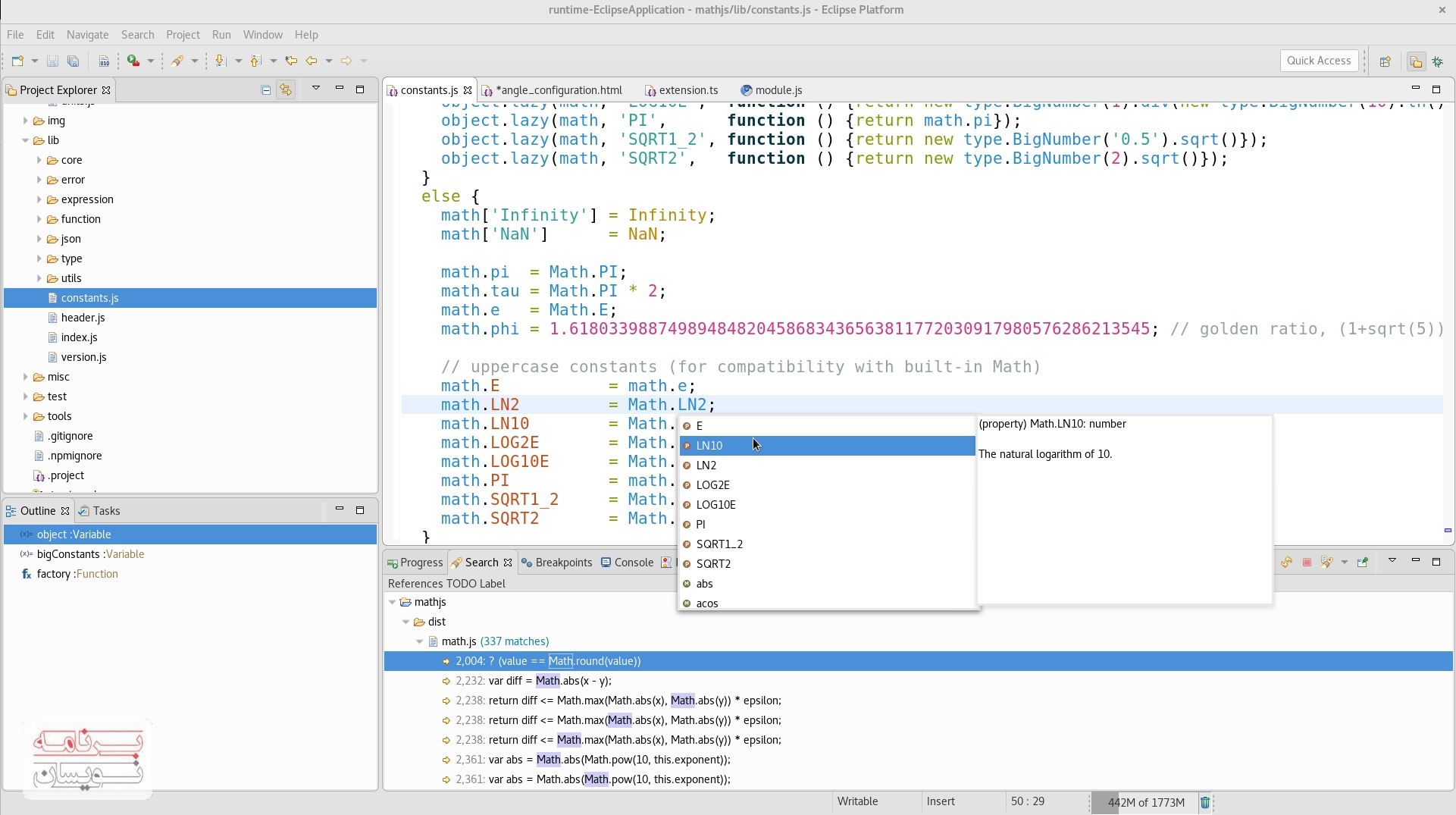
Task: Open the Navigate menu
Action: [x=87, y=35]
